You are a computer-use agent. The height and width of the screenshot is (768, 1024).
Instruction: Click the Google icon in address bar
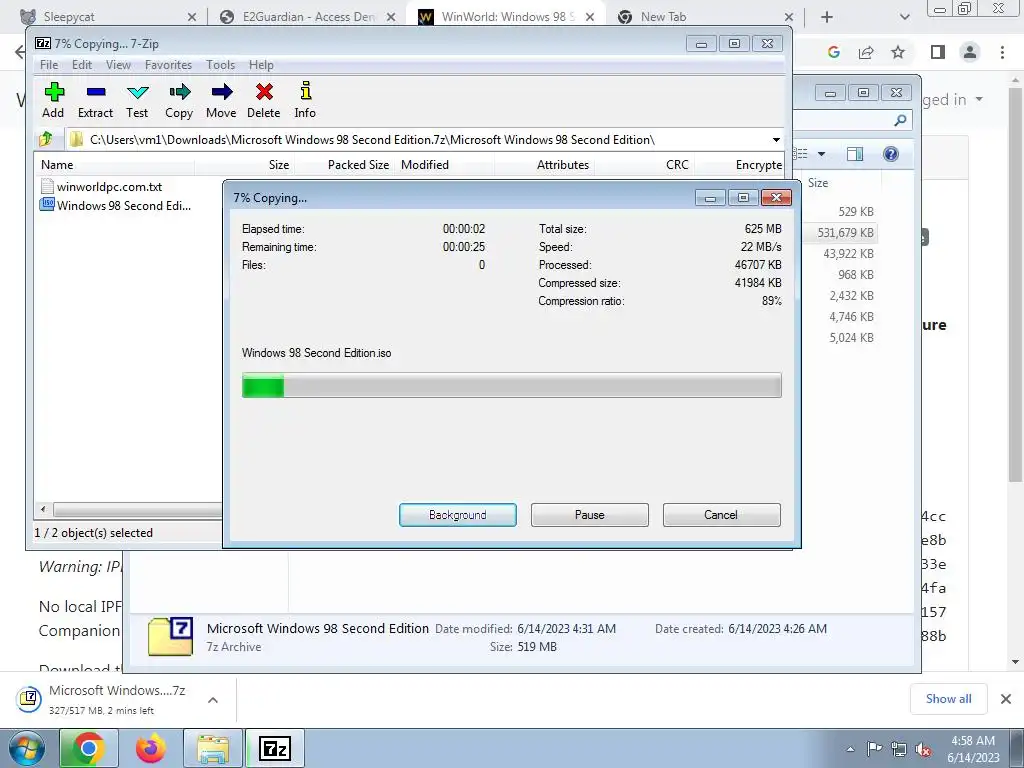(833, 52)
